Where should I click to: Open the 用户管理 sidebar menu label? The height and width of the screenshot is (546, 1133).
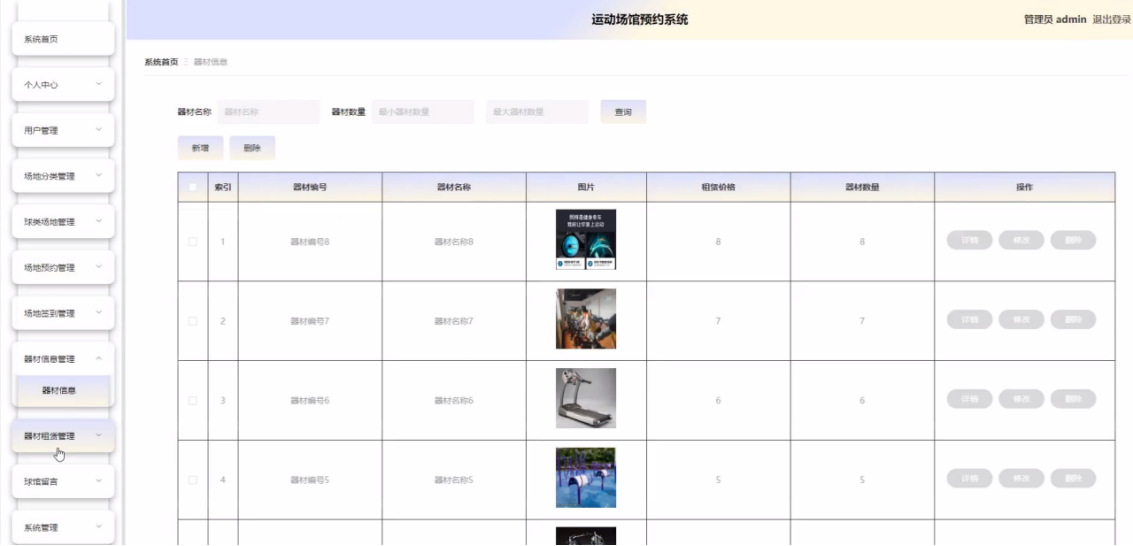[41, 131]
